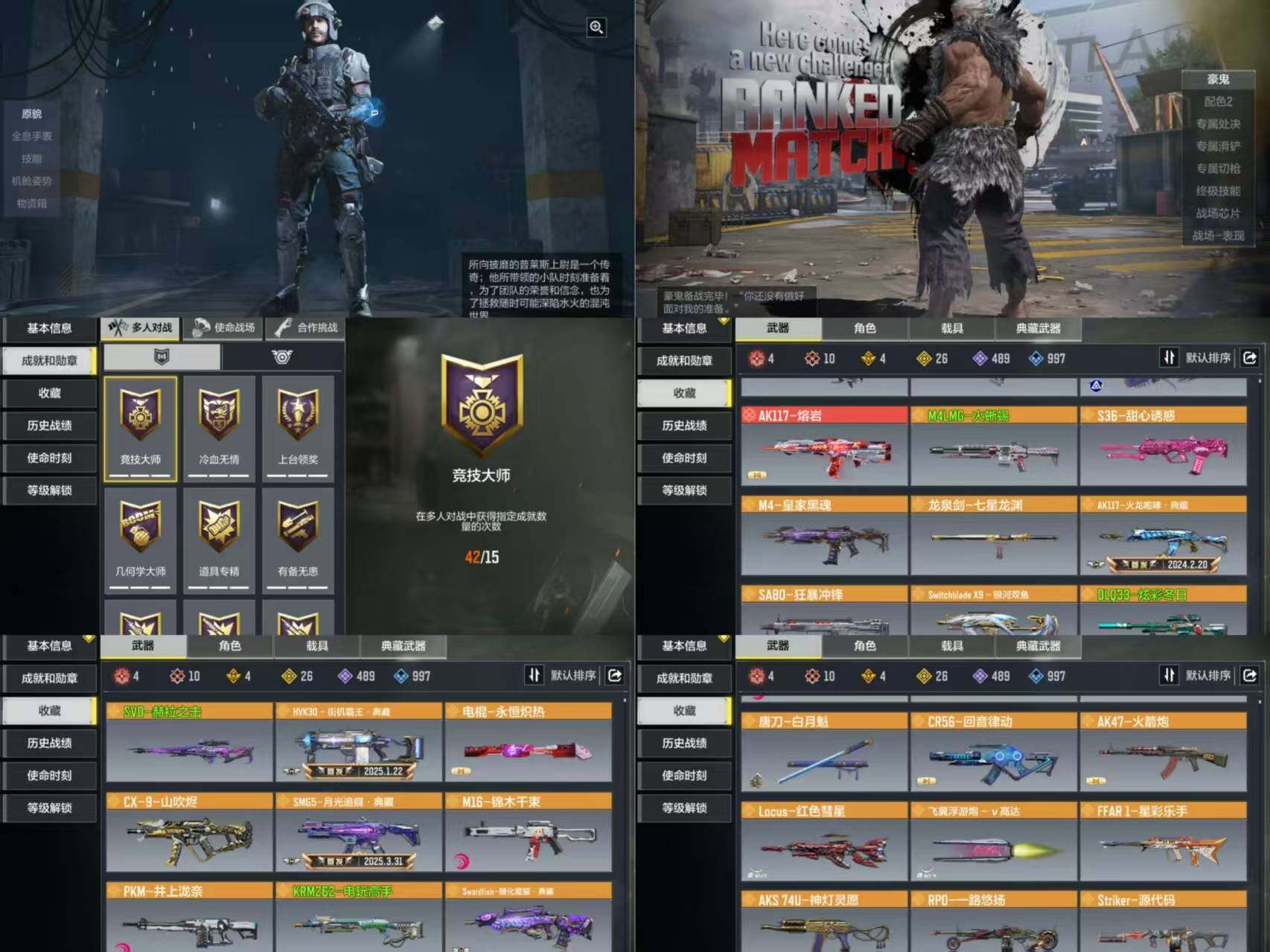Select 配色2 in the character options list
This screenshot has height=952, width=1270.
click(x=1218, y=102)
